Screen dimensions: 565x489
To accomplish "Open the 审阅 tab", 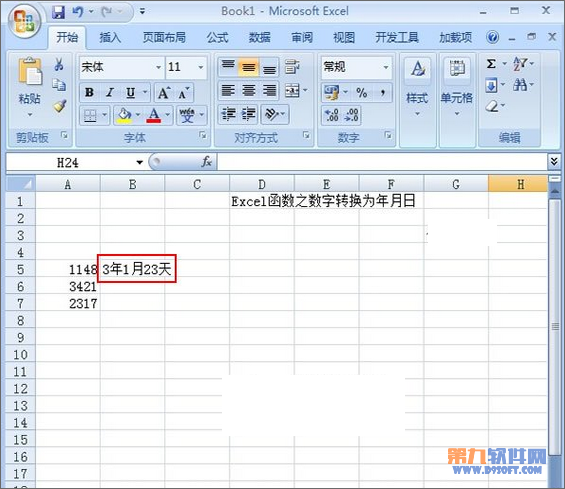I will 302,37.
